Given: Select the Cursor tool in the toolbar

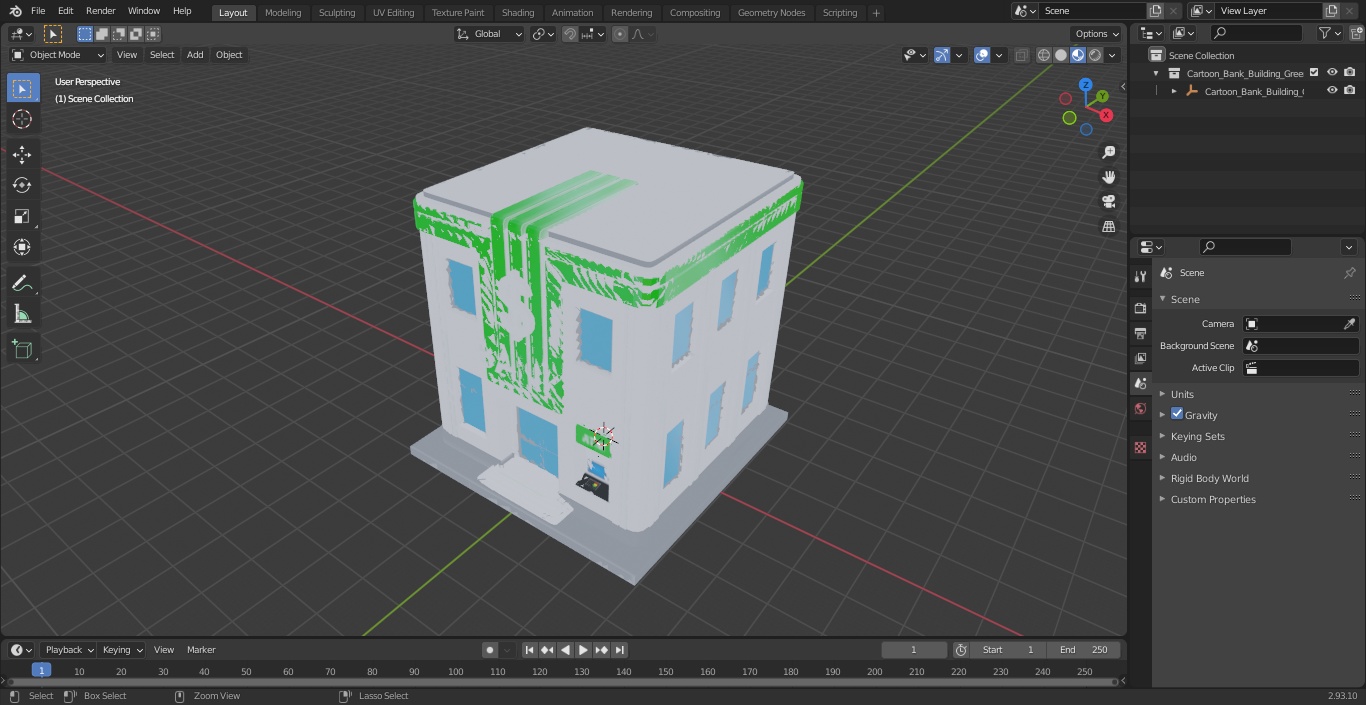Looking at the screenshot, I should tap(22, 120).
